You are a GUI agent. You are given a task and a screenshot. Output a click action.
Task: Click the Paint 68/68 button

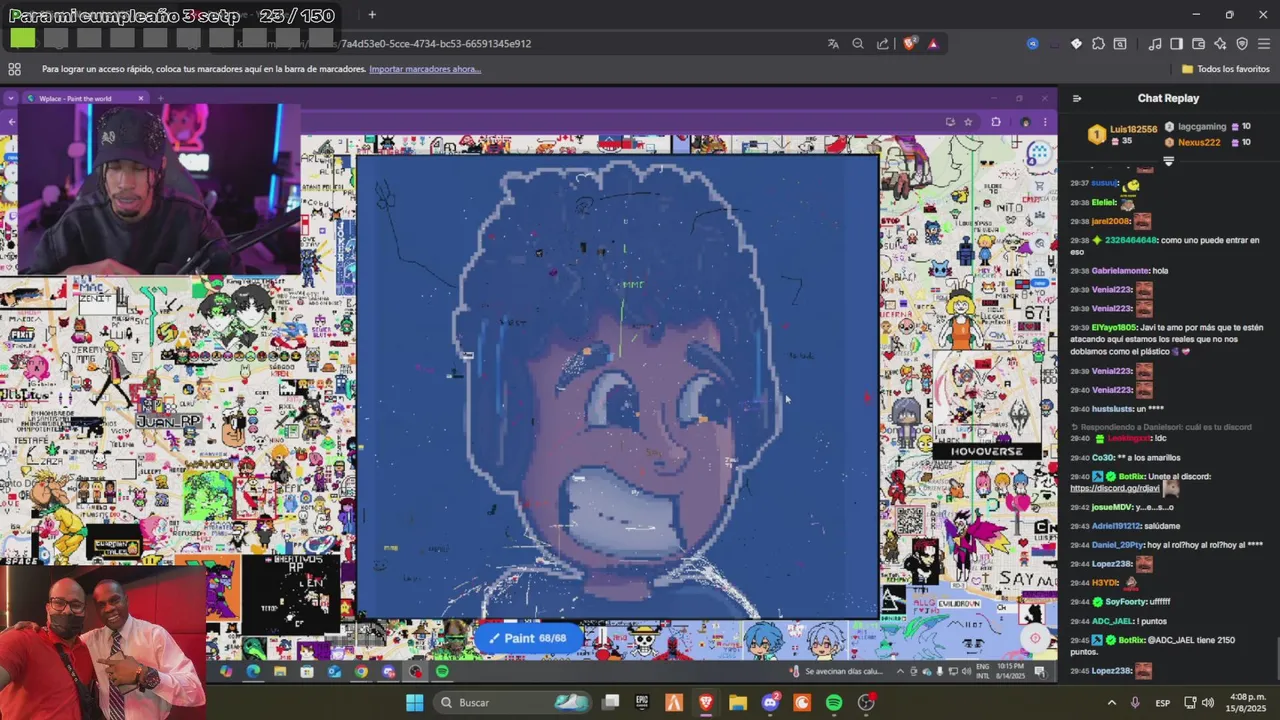528,638
